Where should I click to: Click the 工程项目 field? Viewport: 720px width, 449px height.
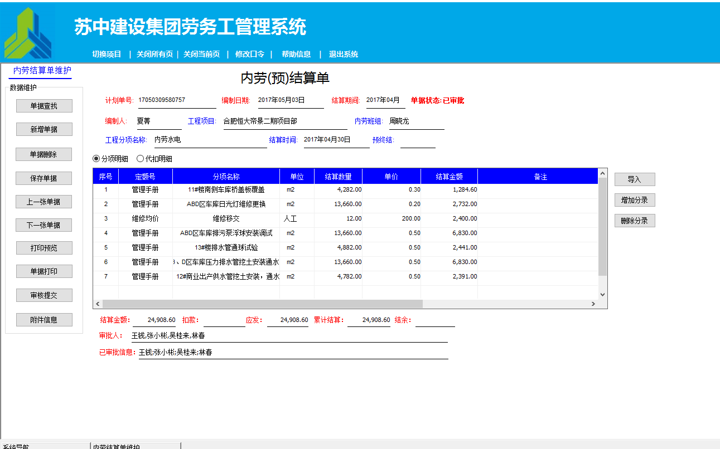tap(285, 122)
